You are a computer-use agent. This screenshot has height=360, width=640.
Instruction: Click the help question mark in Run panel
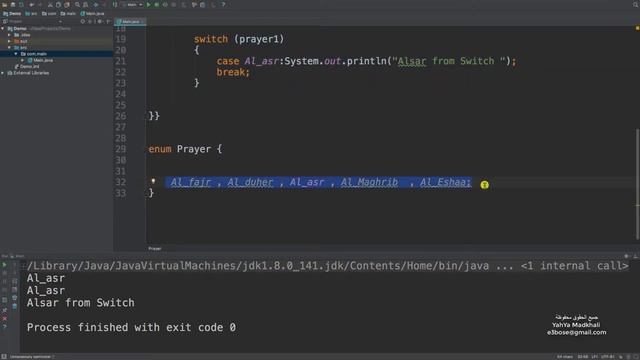pyautogui.click(x=4, y=327)
